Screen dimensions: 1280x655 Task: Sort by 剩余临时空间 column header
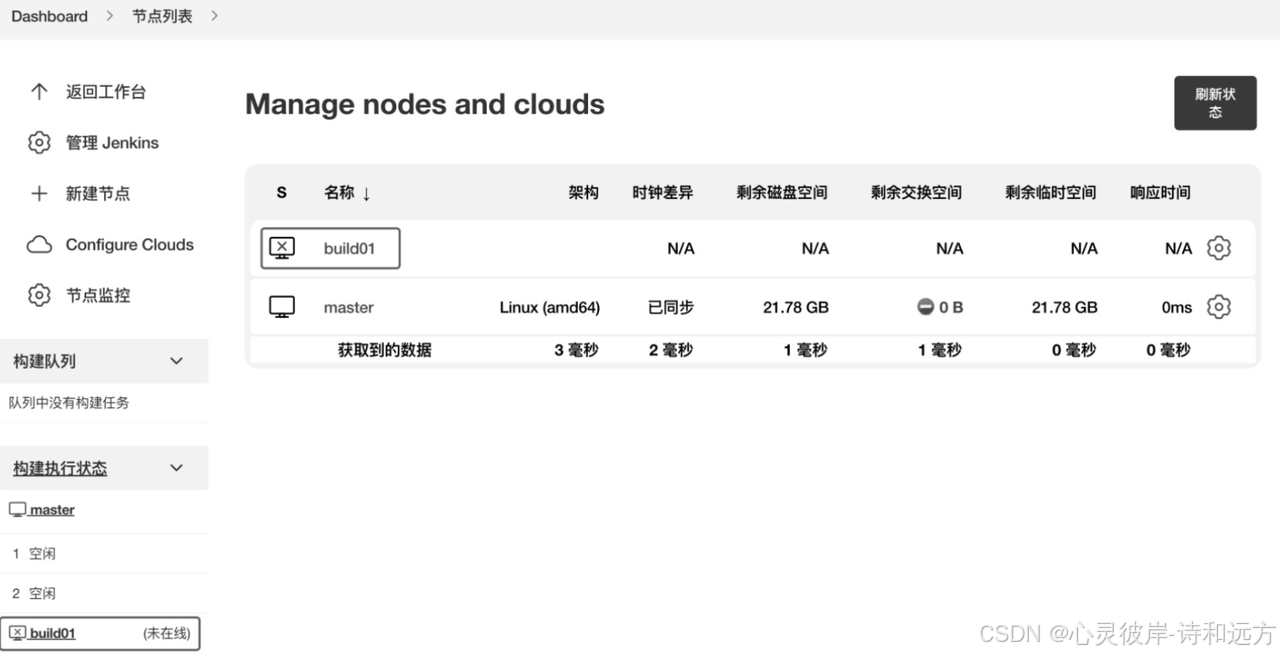pyautogui.click(x=1051, y=193)
